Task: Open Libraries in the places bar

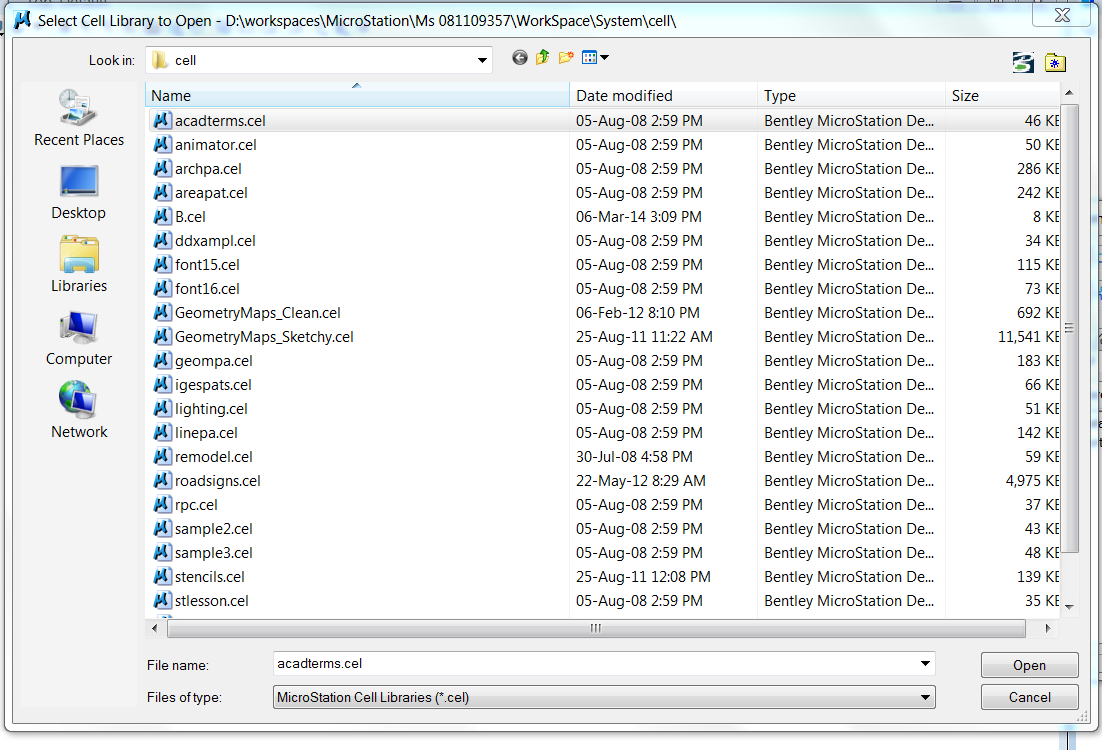Action: pyautogui.click(x=79, y=264)
